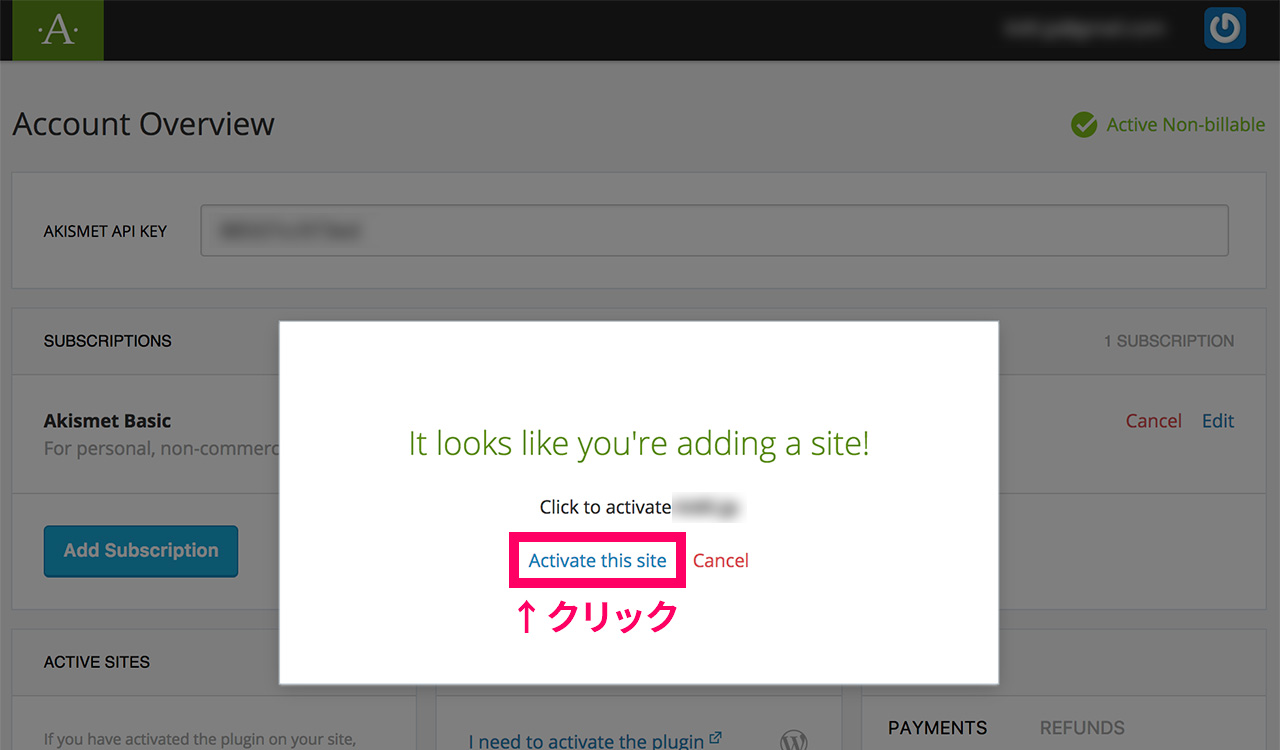Click the Akismet logo in the header

click(x=56, y=30)
